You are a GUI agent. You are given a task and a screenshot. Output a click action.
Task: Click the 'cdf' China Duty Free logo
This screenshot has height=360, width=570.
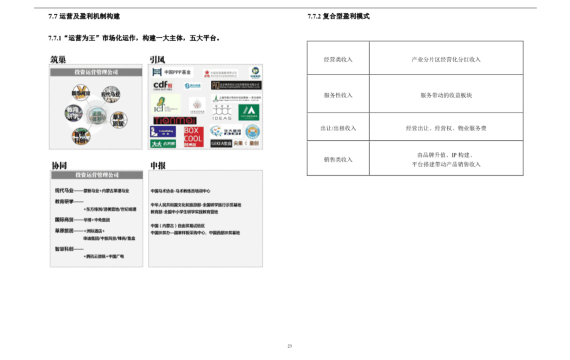point(162,86)
